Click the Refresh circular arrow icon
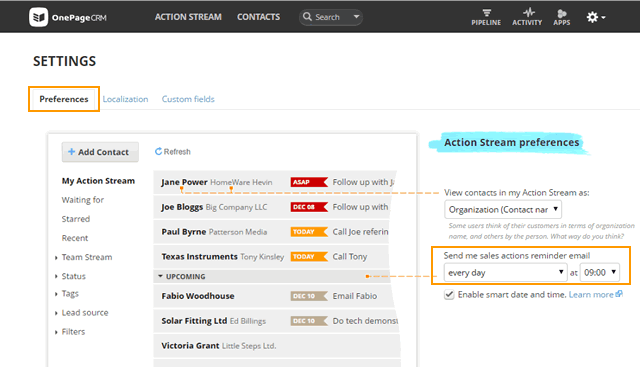Viewport: 640px width, 367px height. pos(158,151)
